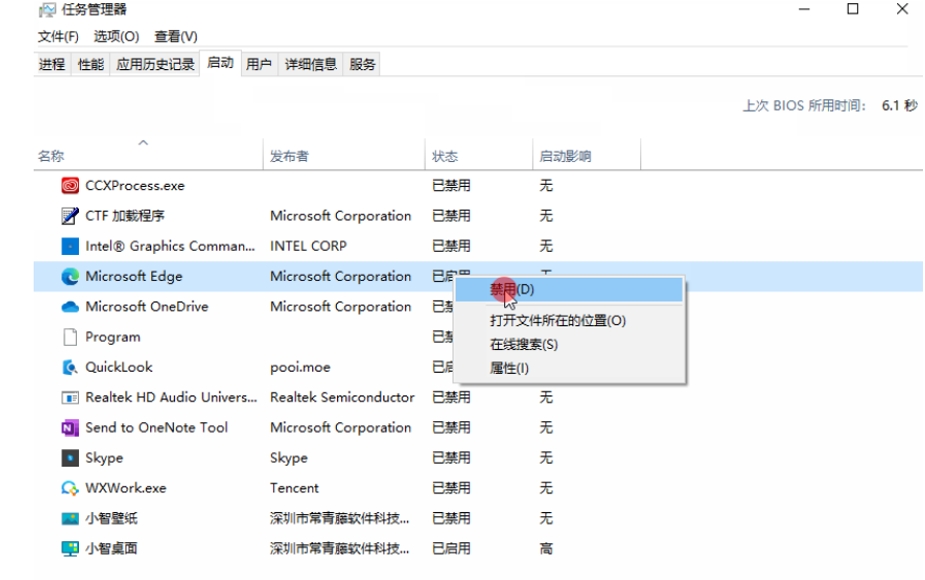Image resolution: width=925 pixels, height=580 pixels.
Task: Click the Skype startup icon
Action: tap(70, 458)
